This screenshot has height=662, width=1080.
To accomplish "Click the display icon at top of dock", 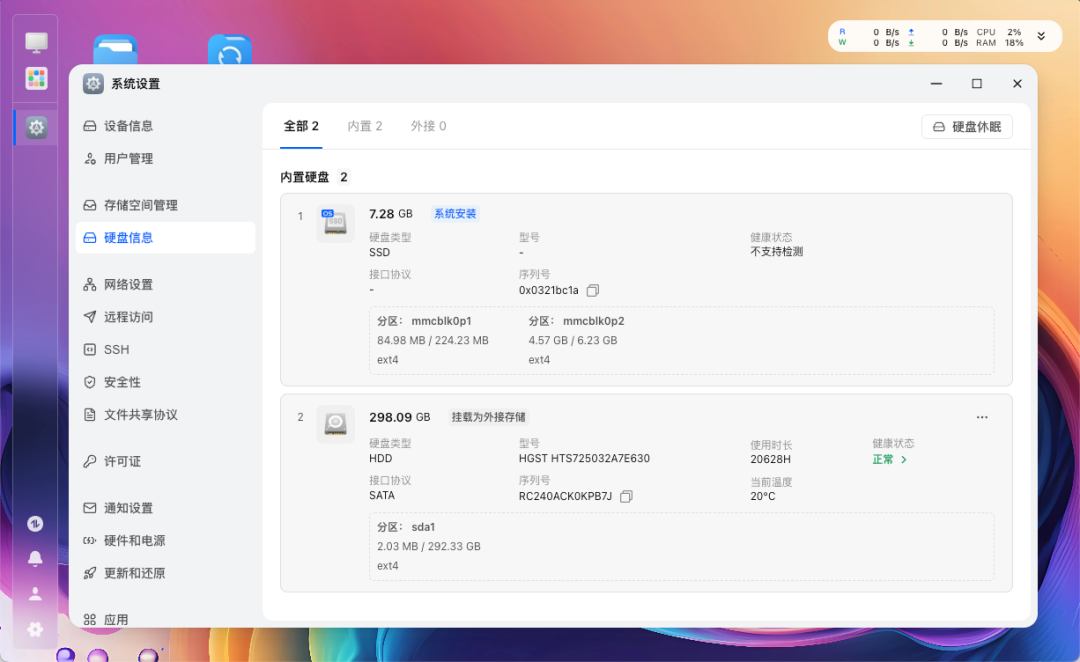I will pyautogui.click(x=36, y=42).
